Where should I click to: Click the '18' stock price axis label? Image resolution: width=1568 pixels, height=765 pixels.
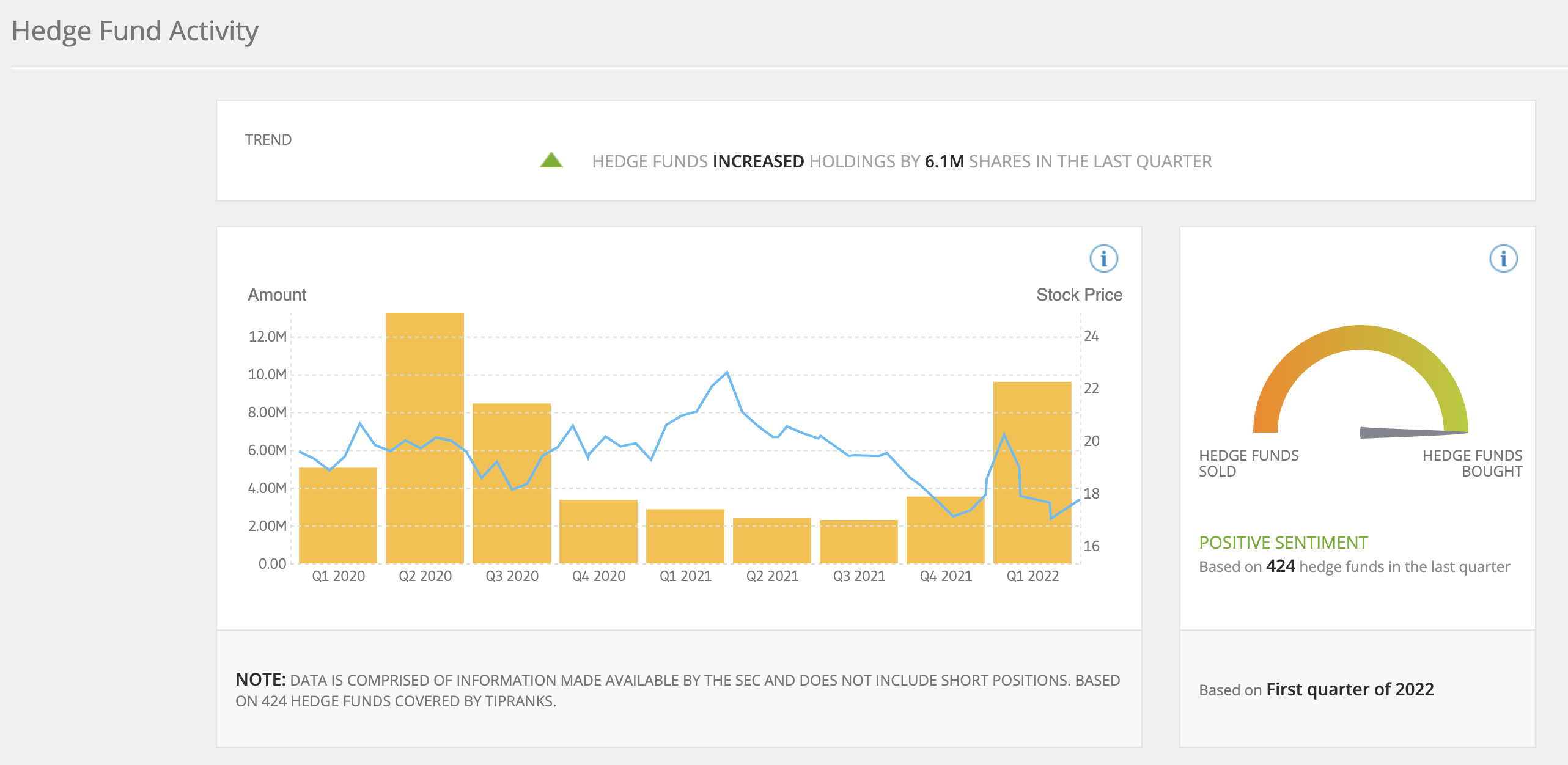click(x=1091, y=494)
